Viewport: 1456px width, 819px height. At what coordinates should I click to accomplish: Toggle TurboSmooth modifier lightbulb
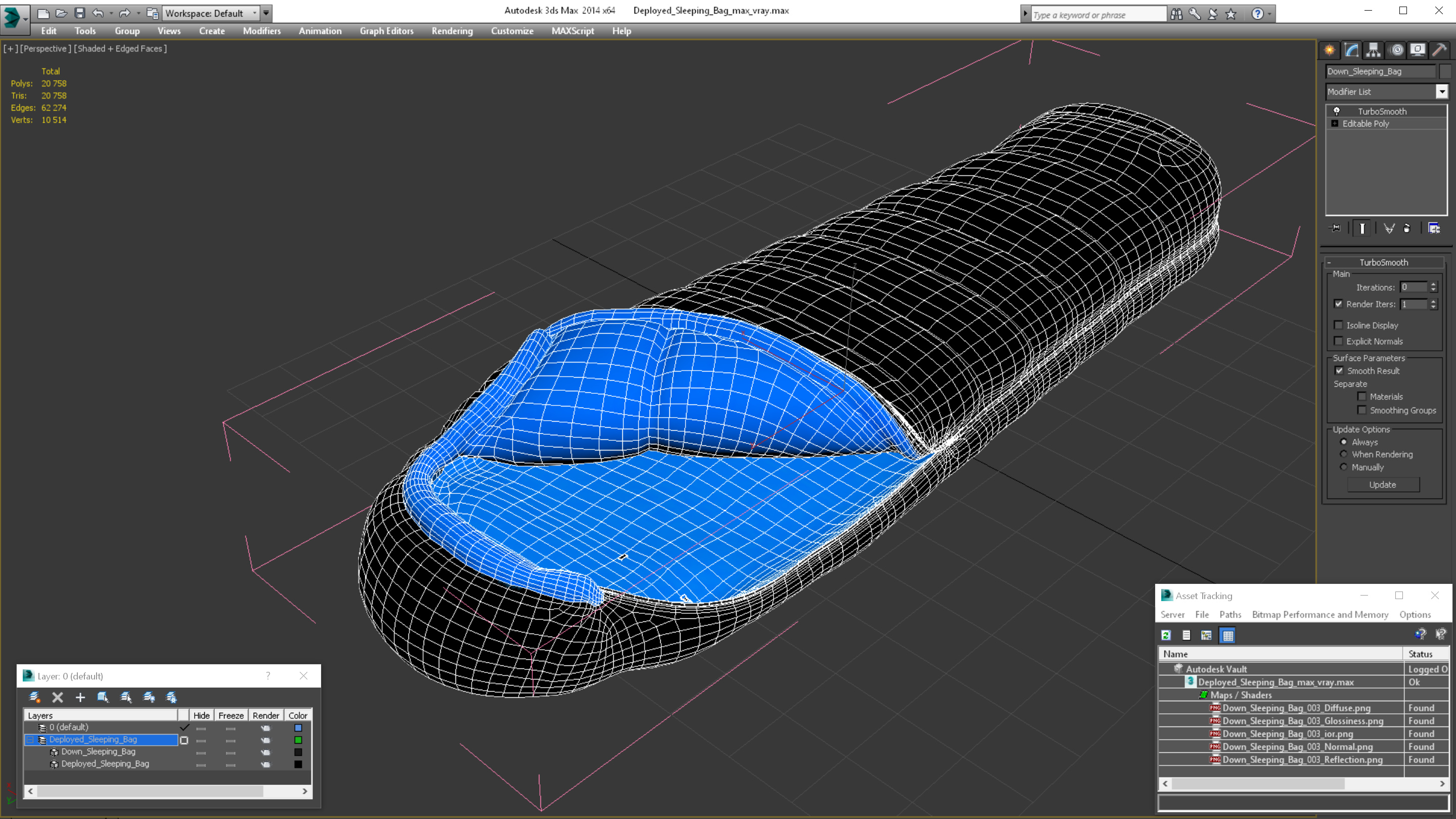tap(1337, 111)
